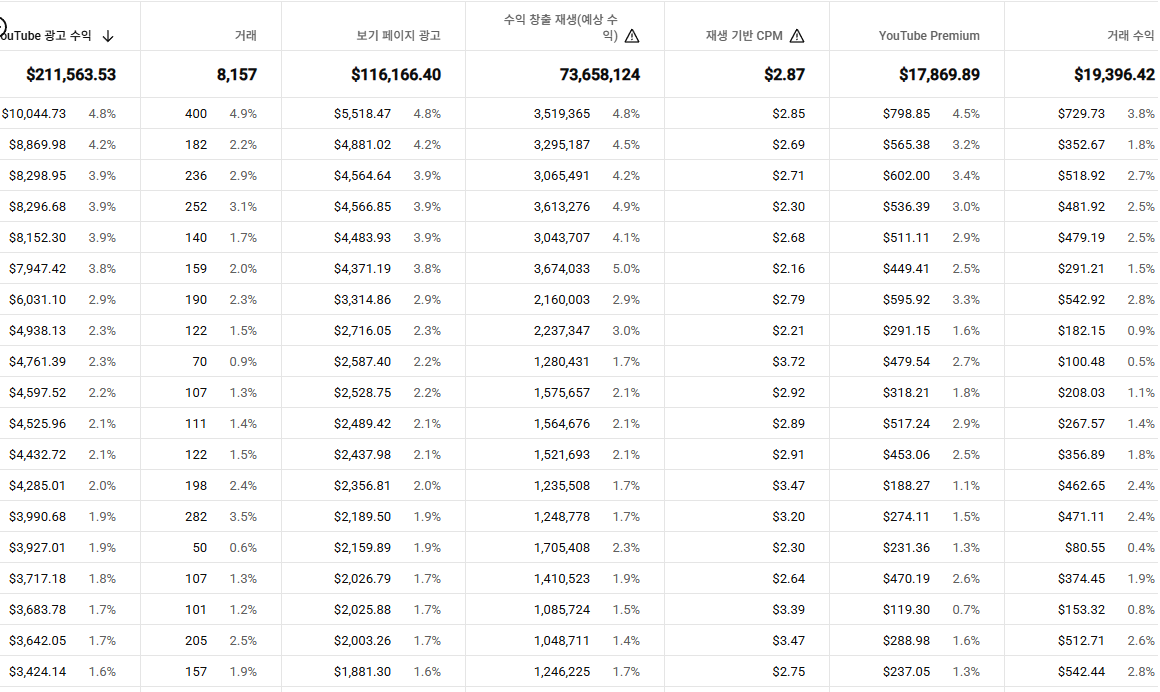The height and width of the screenshot is (692, 1160).
Task: Sort by 보기 페이지 광고 column header
Action: (398, 36)
